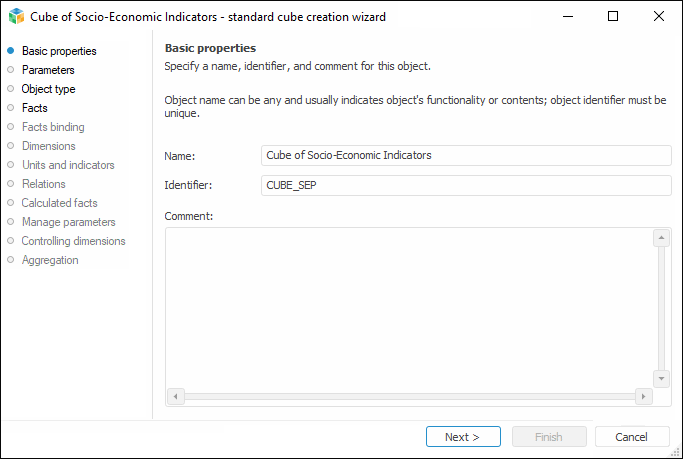Image resolution: width=683 pixels, height=459 pixels.
Task: Go to the Parameters wizard step
Action: 48,70
